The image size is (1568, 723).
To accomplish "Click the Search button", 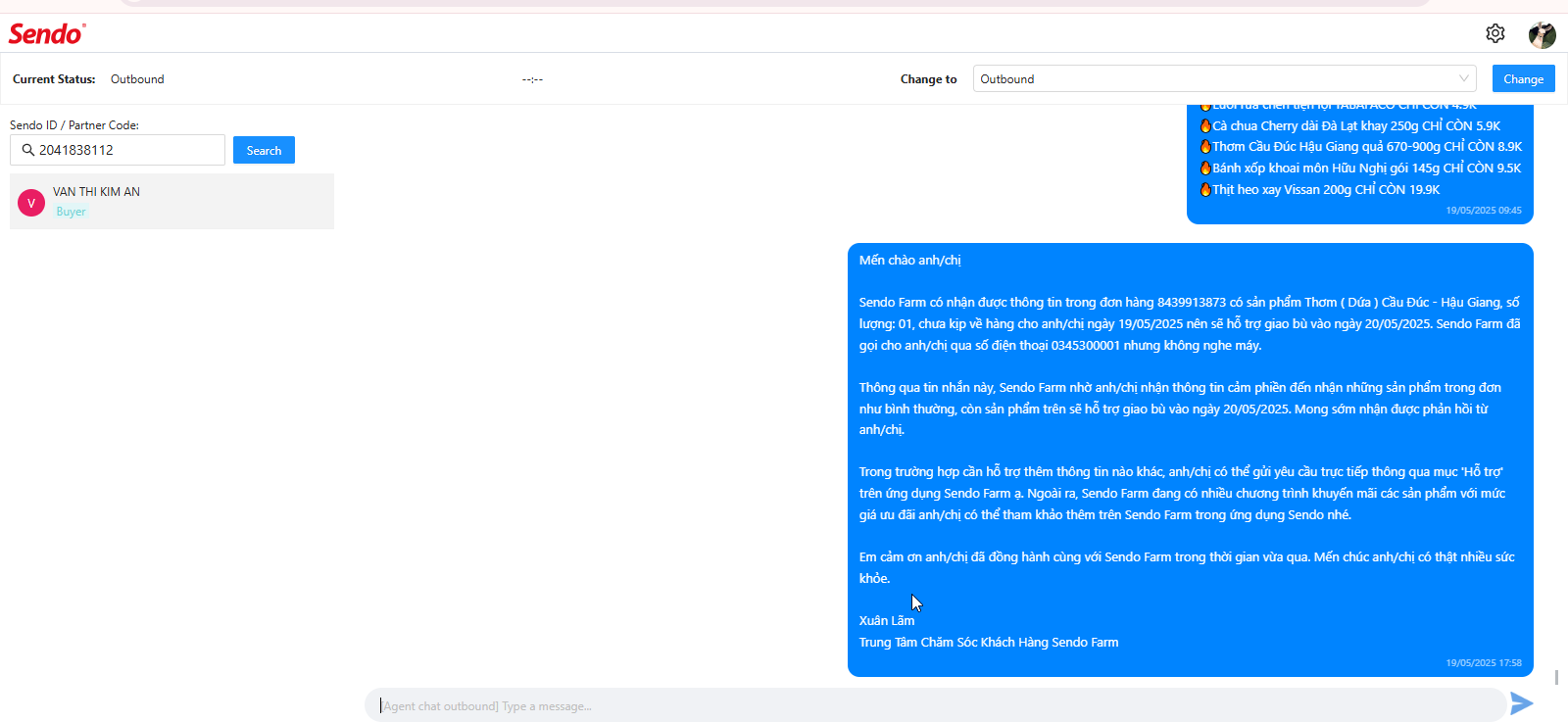I will (x=264, y=150).
